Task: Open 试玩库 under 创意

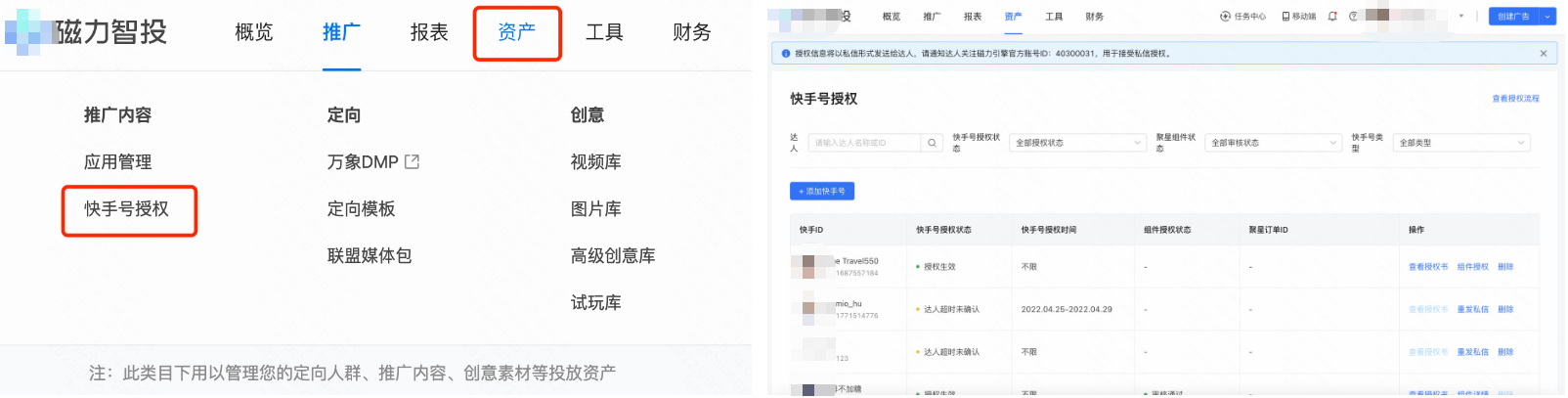Action: (596, 303)
